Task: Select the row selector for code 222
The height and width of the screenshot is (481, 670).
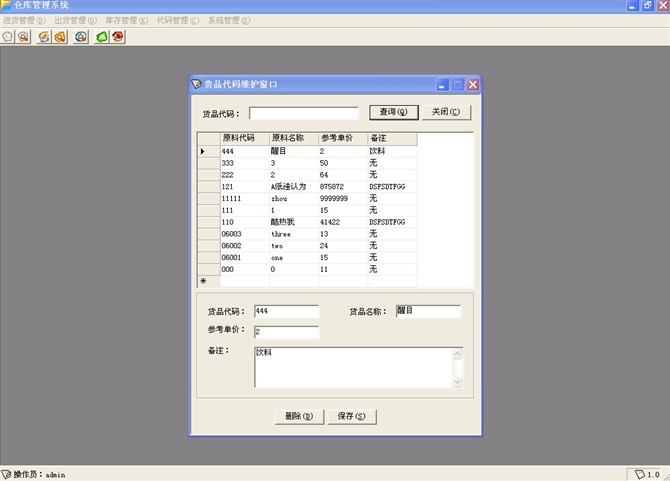Action: click(209, 175)
